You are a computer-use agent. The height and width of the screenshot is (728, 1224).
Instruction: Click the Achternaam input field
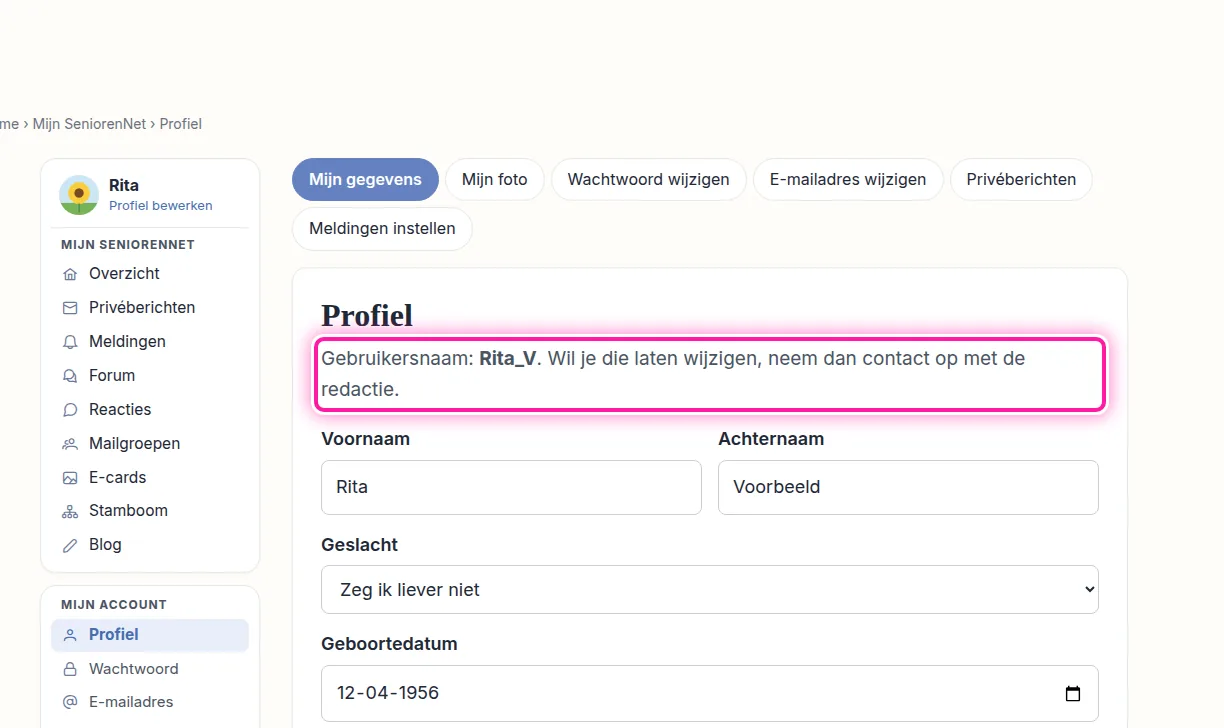[908, 488]
